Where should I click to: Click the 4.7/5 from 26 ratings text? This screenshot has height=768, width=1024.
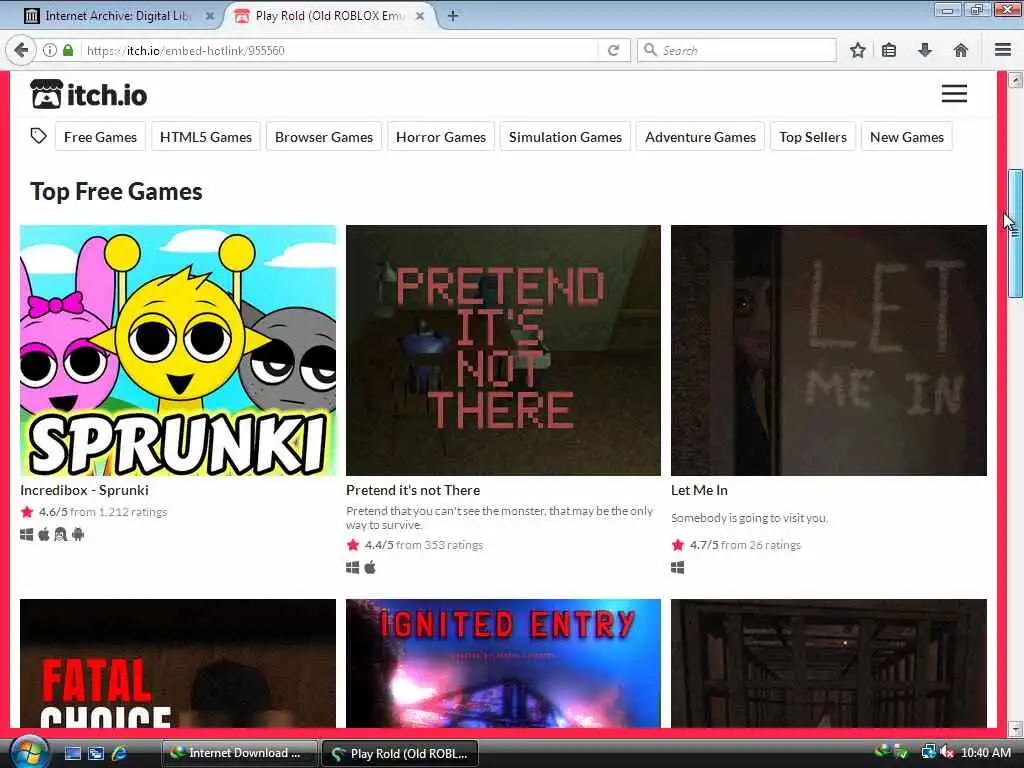(x=745, y=545)
